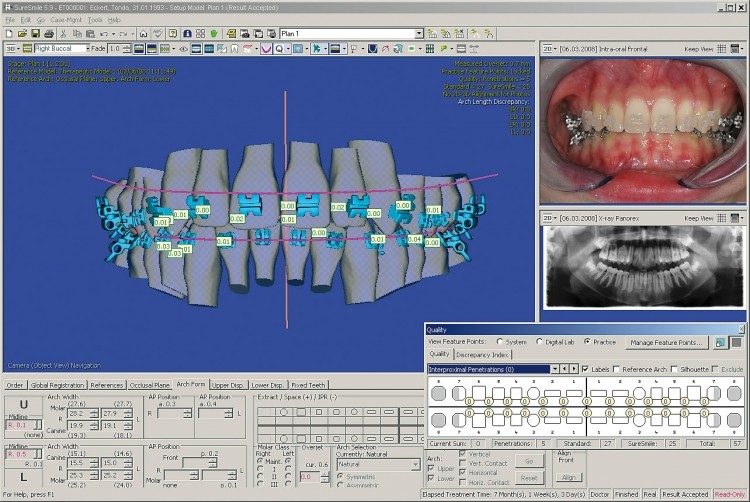750x502 pixels.
Task: Click the Paste clipboard icon
Action: pos(90,33)
